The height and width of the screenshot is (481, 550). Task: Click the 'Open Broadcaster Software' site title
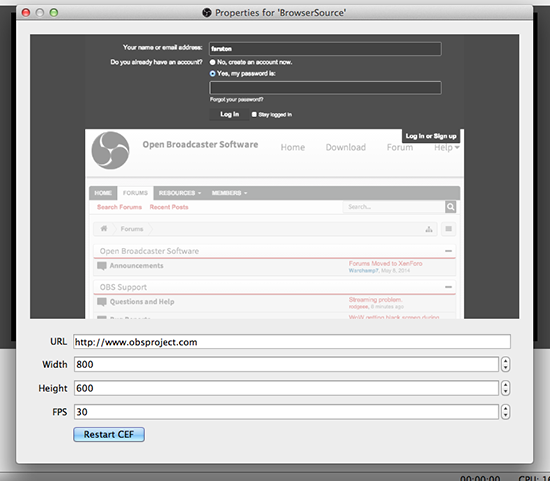[x=200, y=145]
